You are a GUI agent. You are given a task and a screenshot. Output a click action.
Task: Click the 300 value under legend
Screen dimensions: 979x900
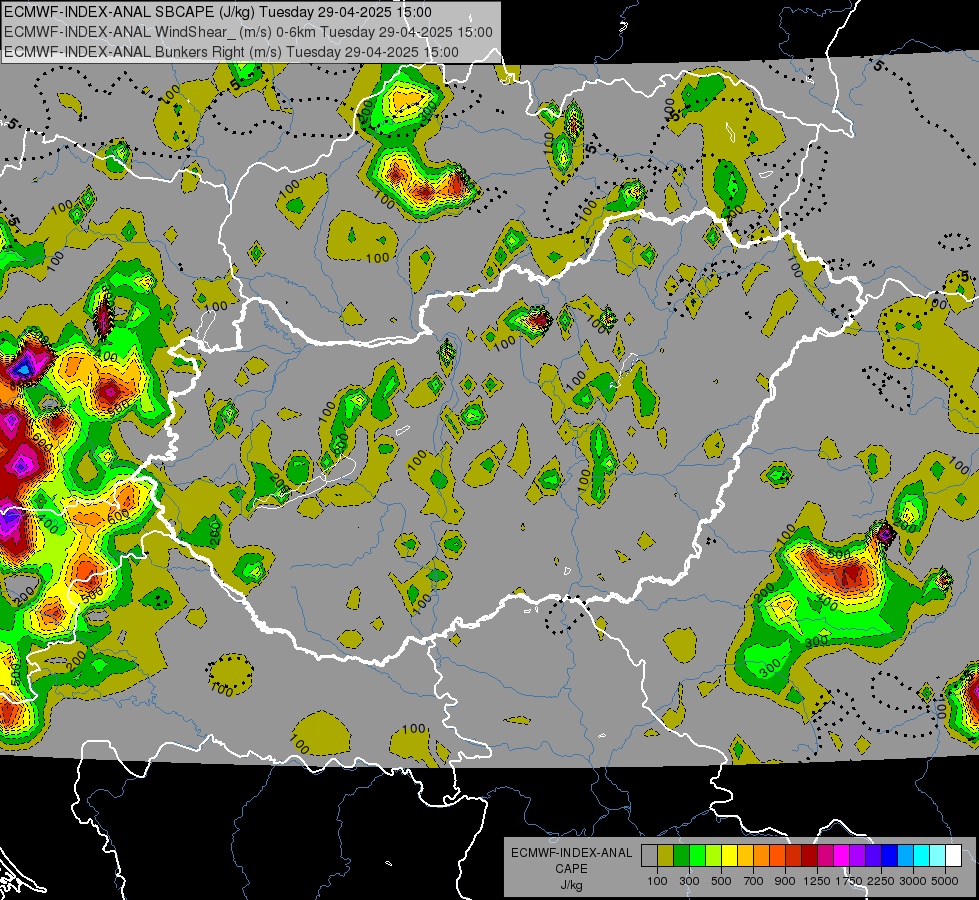pos(689,881)
